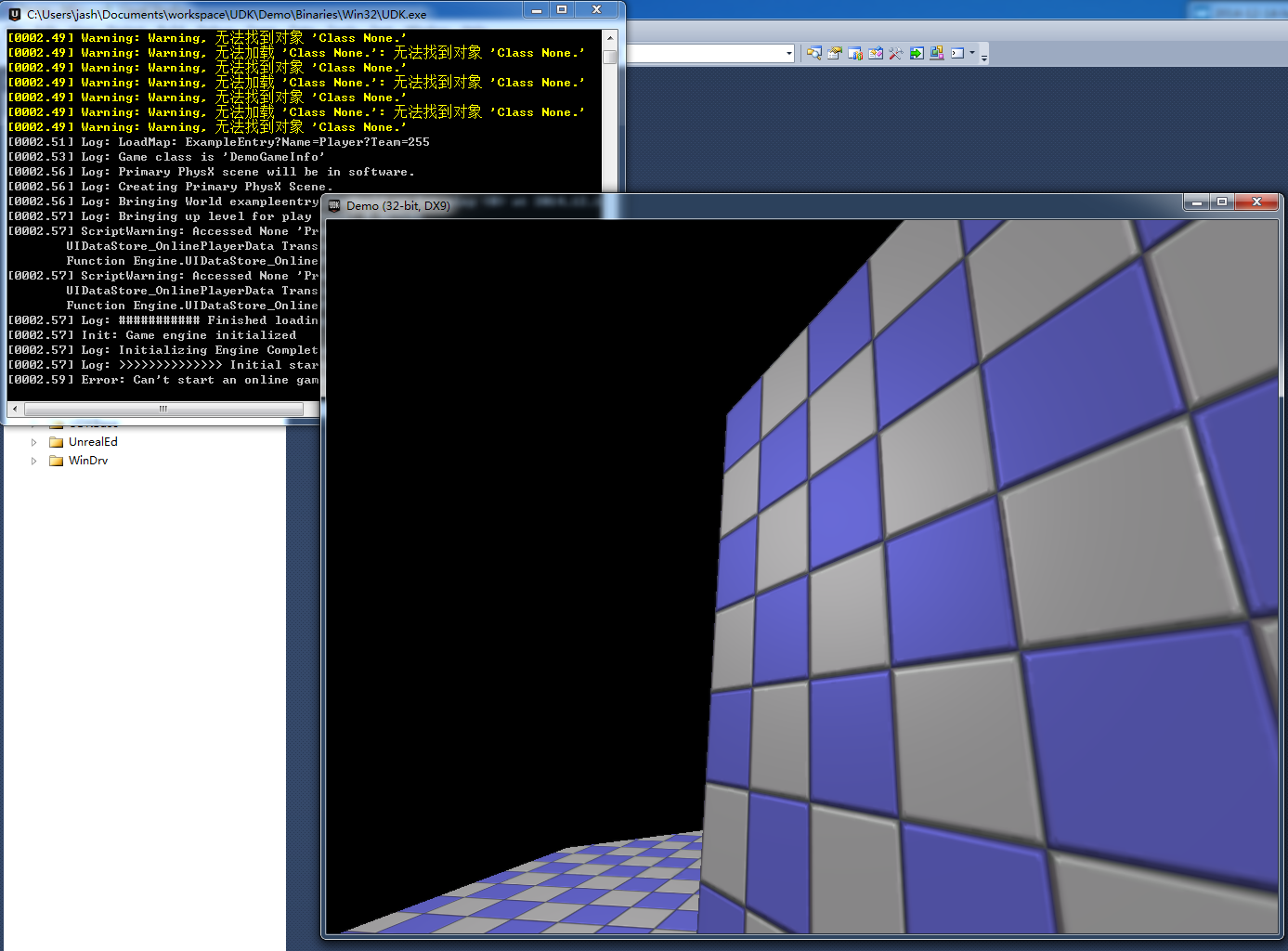Click the Find in Files toolbar icon
1288x951 pixels.
(814, 53)
